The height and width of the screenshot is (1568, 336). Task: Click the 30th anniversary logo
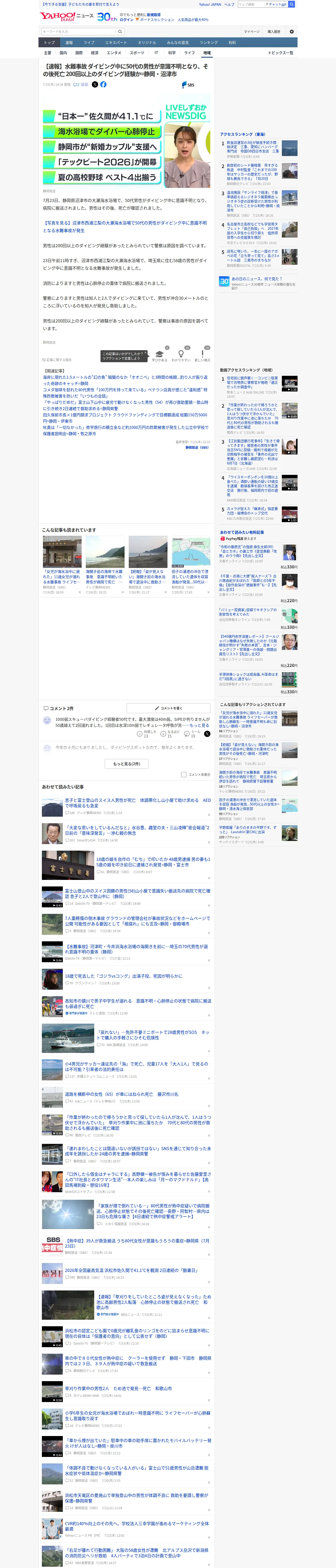(x=107, y=16)
